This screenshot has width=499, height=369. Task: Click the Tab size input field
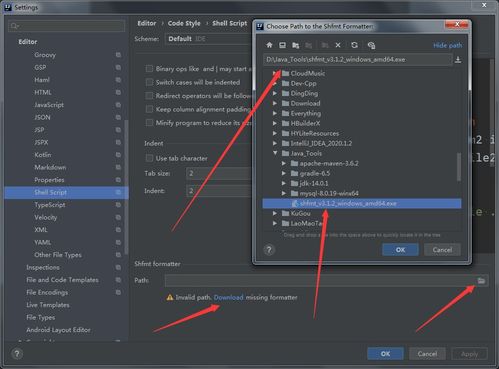(218, 173)
